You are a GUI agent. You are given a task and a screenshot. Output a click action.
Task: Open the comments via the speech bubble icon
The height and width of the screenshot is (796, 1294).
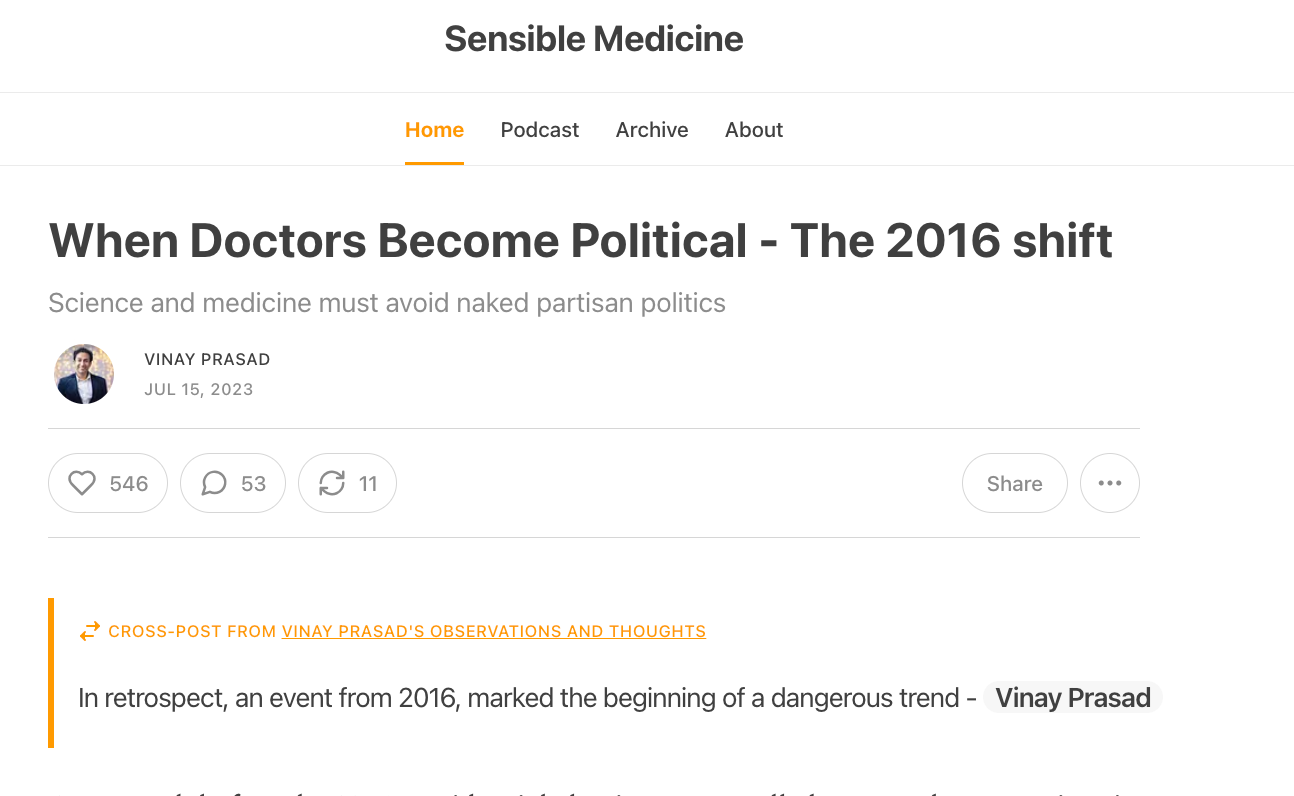[x=214, y=484]
